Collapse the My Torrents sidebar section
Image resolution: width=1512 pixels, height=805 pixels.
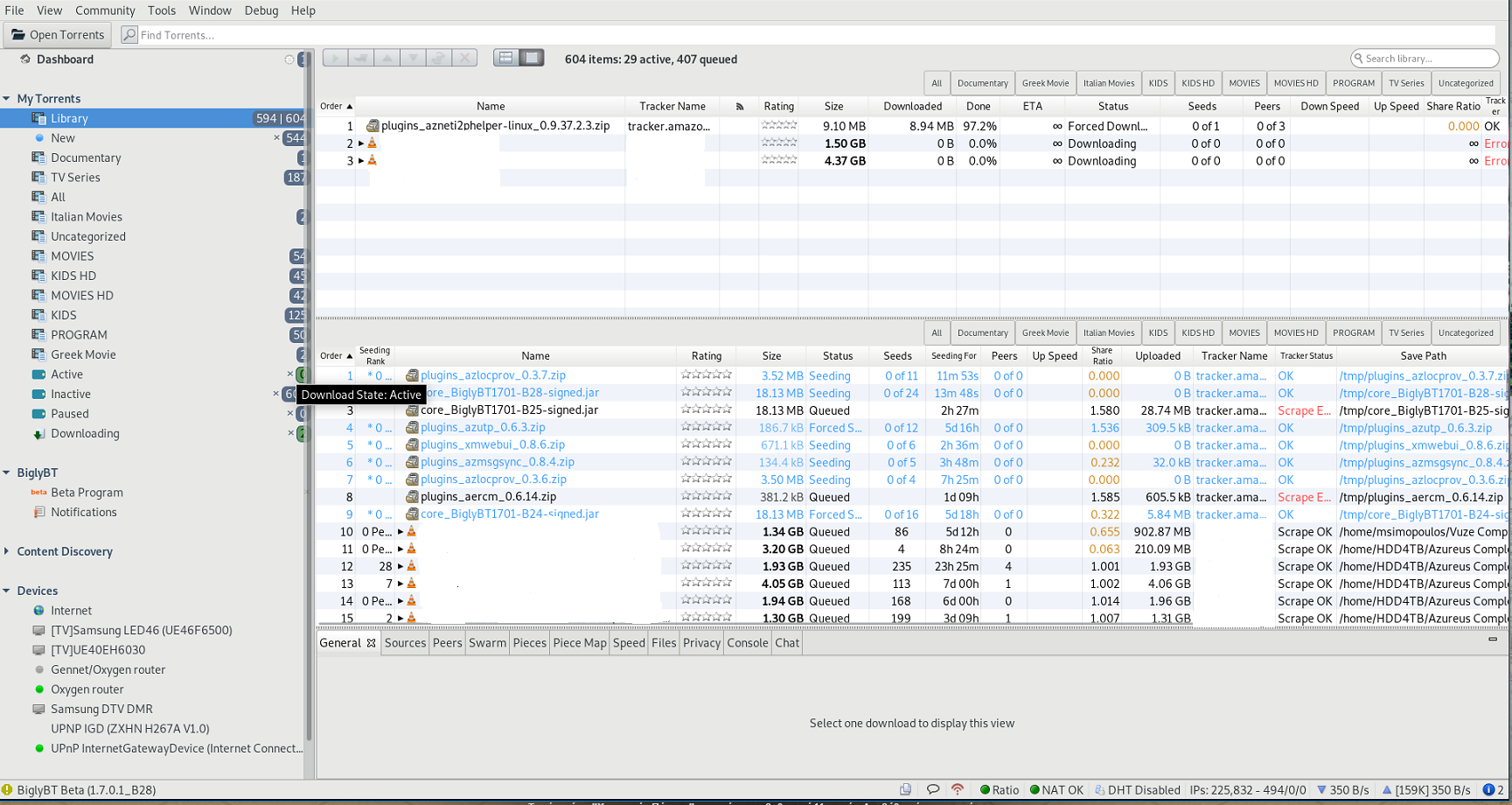pos(7,98)
